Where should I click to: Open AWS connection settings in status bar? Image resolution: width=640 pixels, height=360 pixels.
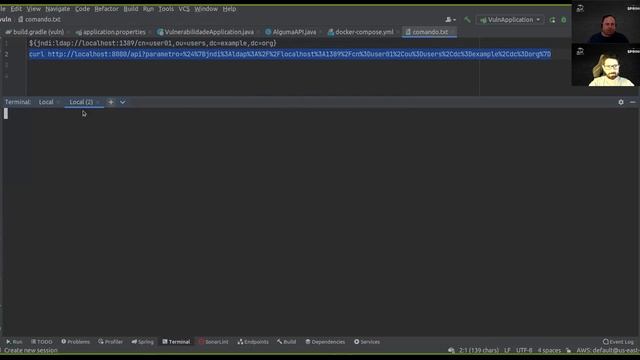pos(608,350)
